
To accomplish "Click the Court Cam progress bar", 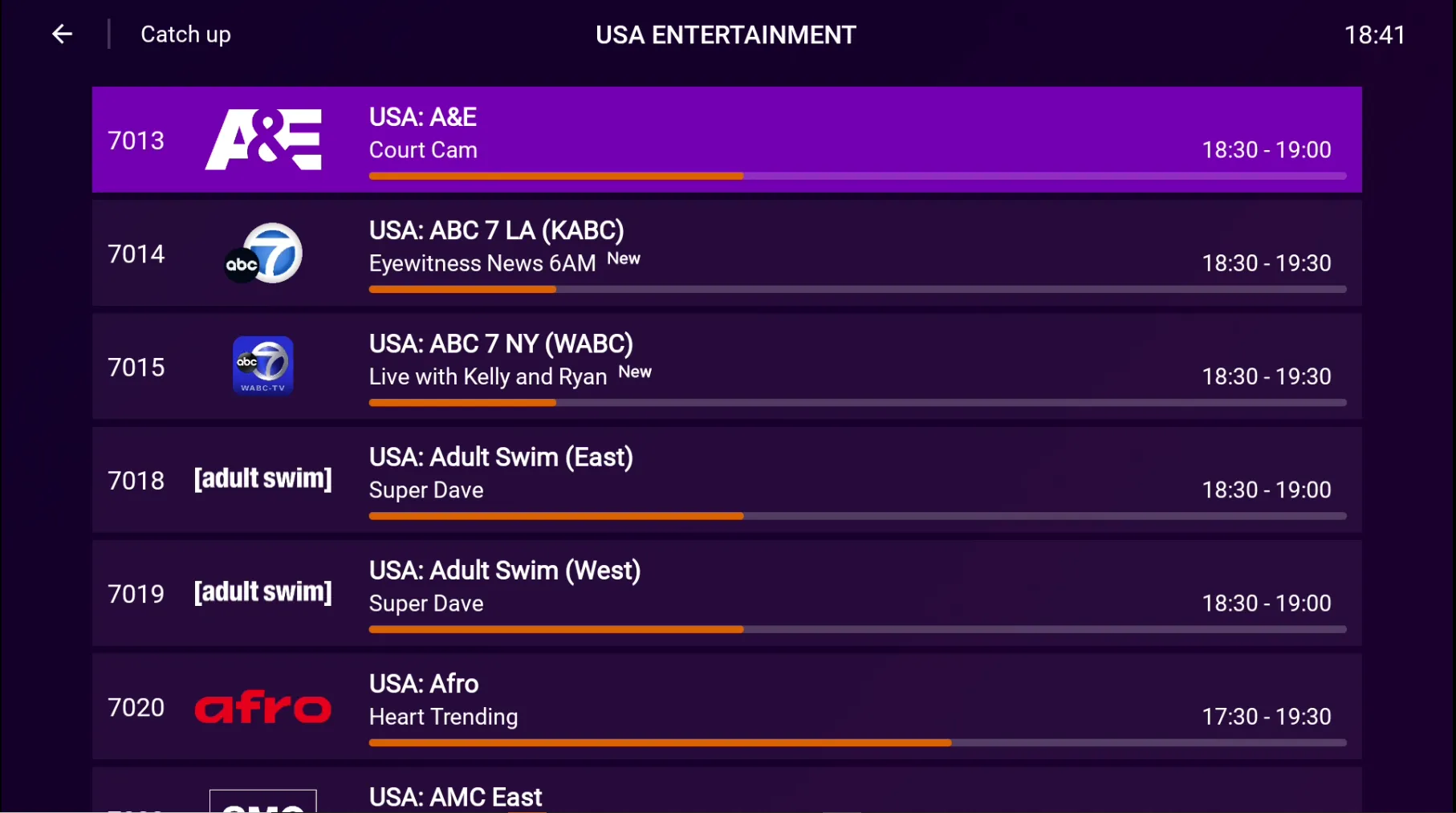I will [x=857, y=176].
